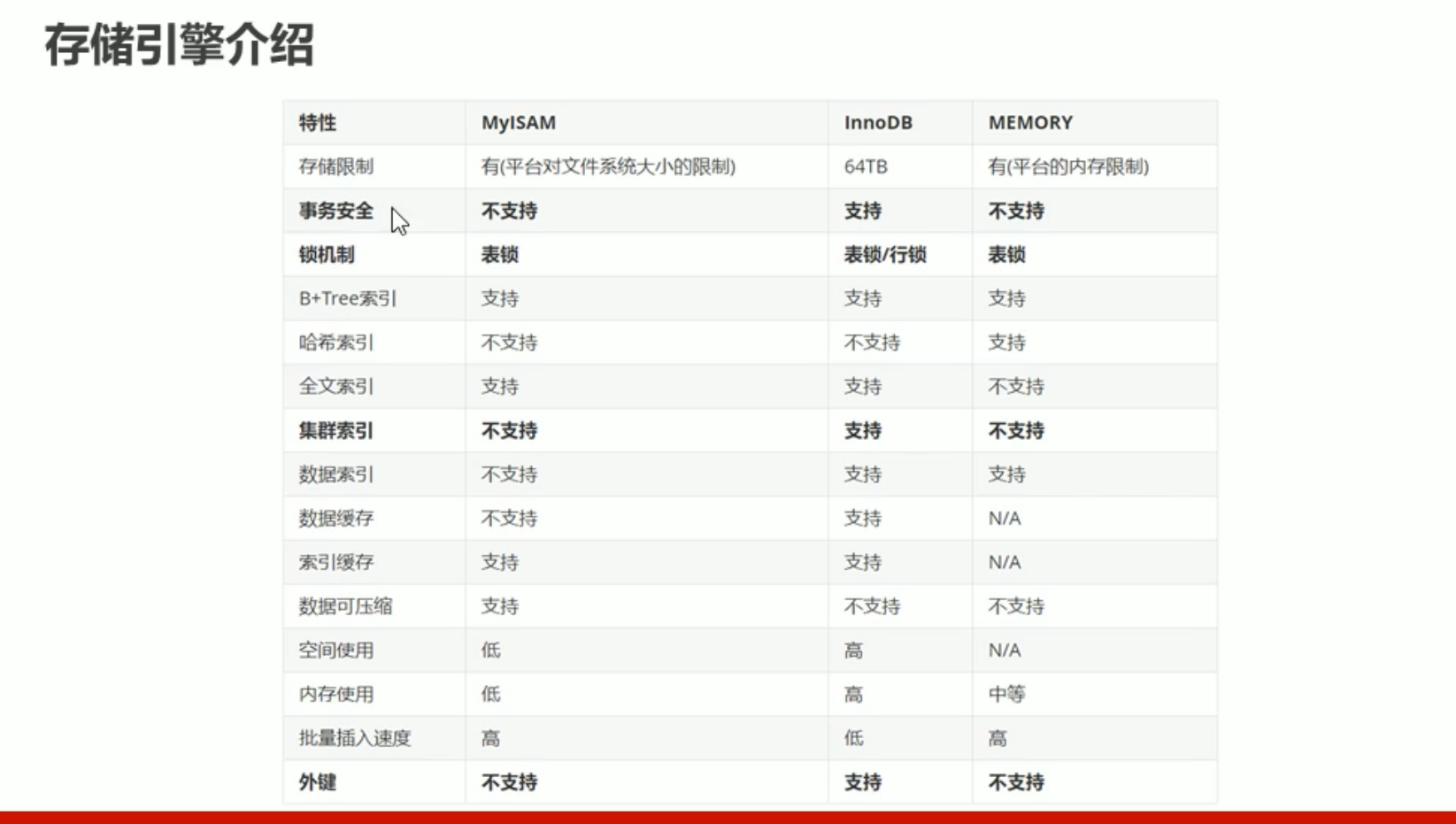Click the 存储限制 row label
1456x824 pixels.
click(x=336, y=166)
